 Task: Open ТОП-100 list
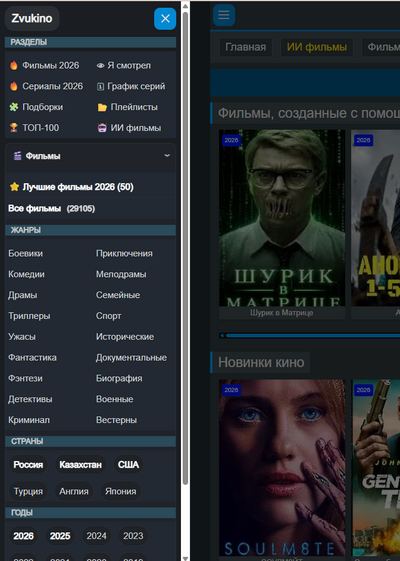tap(41, 128)
